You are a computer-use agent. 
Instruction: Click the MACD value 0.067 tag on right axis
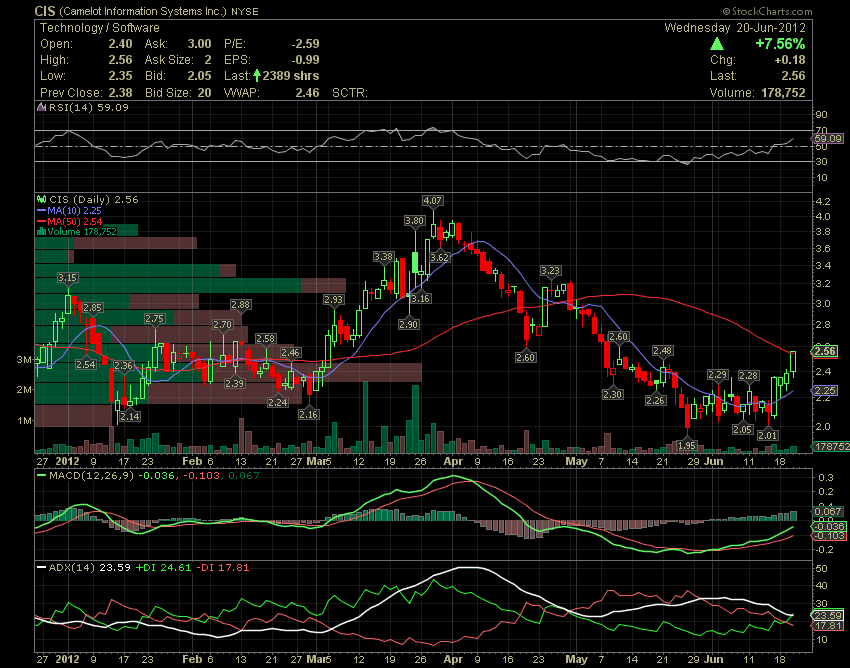[x=828, y=511]
